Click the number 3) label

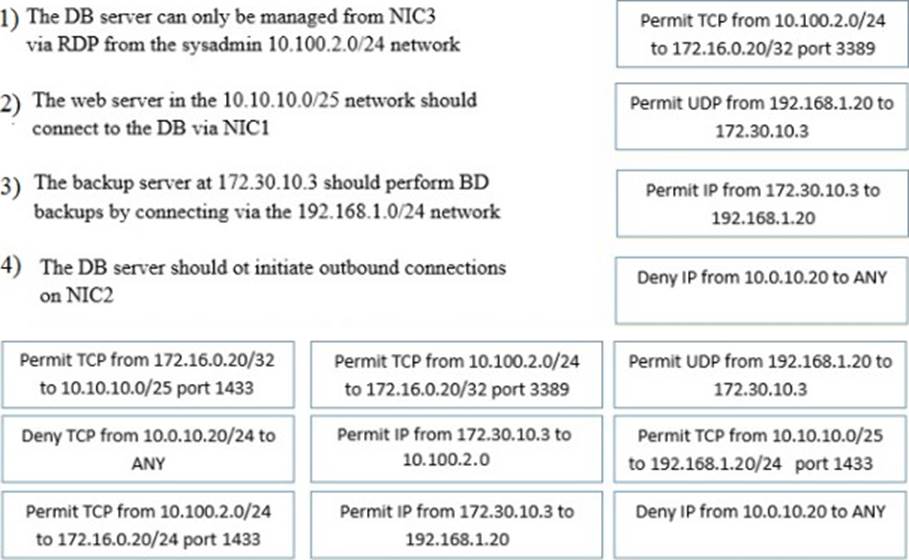point(10,187)
